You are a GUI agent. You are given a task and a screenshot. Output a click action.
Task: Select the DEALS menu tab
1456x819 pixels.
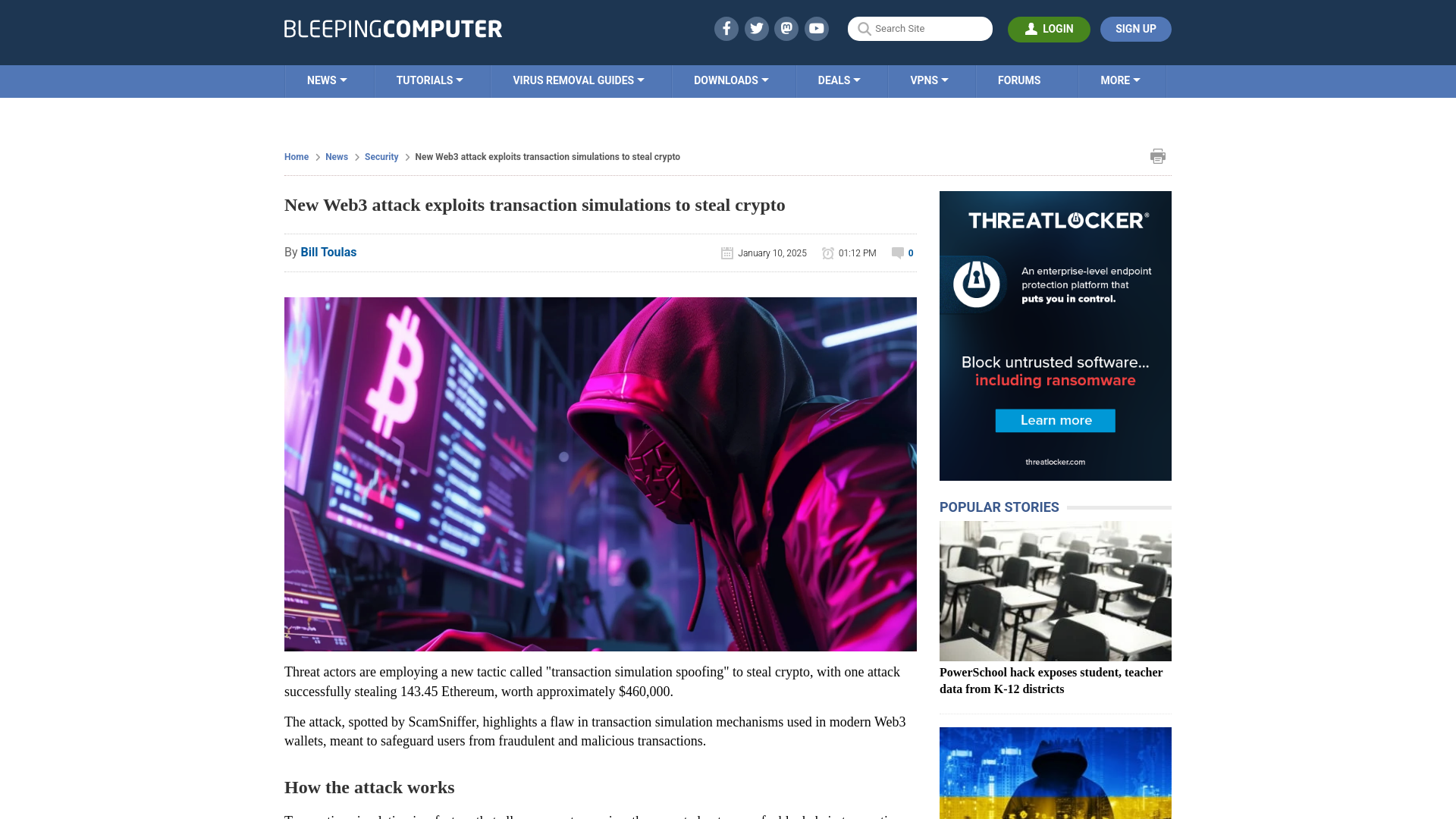coord(839,80)
